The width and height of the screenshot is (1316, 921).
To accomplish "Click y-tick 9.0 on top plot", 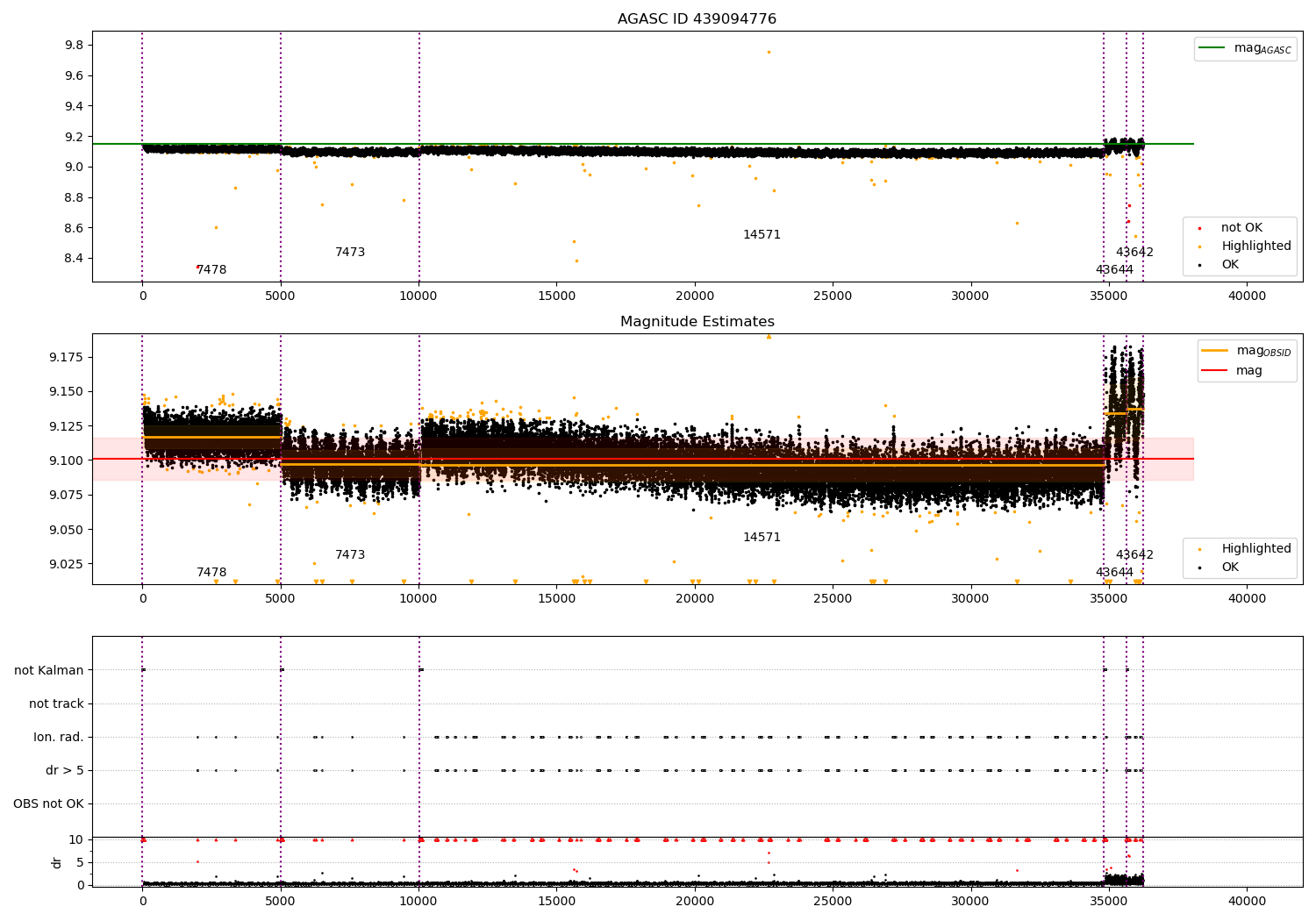I will click(x=74, y=168).
